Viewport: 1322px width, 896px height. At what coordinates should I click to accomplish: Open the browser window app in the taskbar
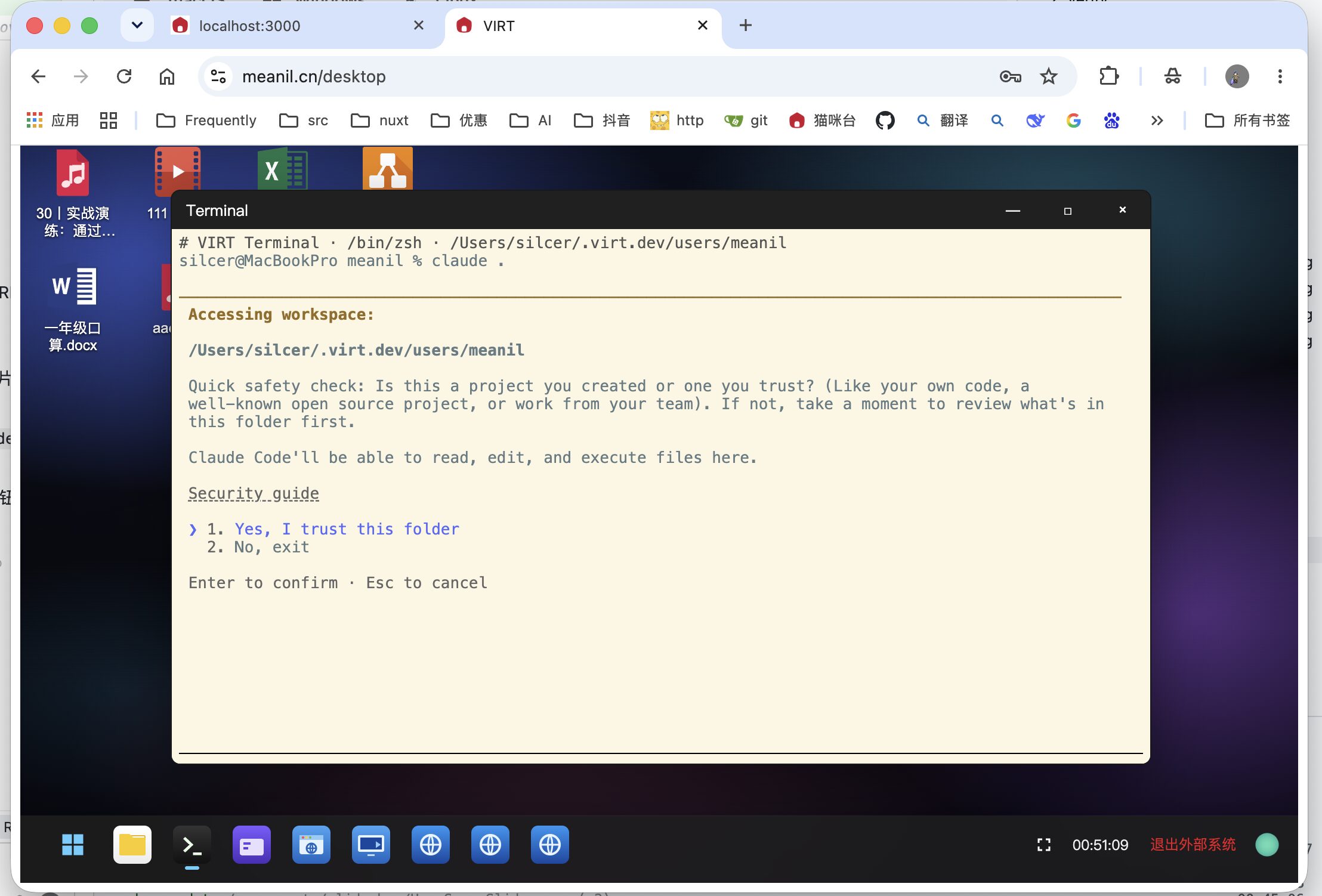tap(311, 845)
